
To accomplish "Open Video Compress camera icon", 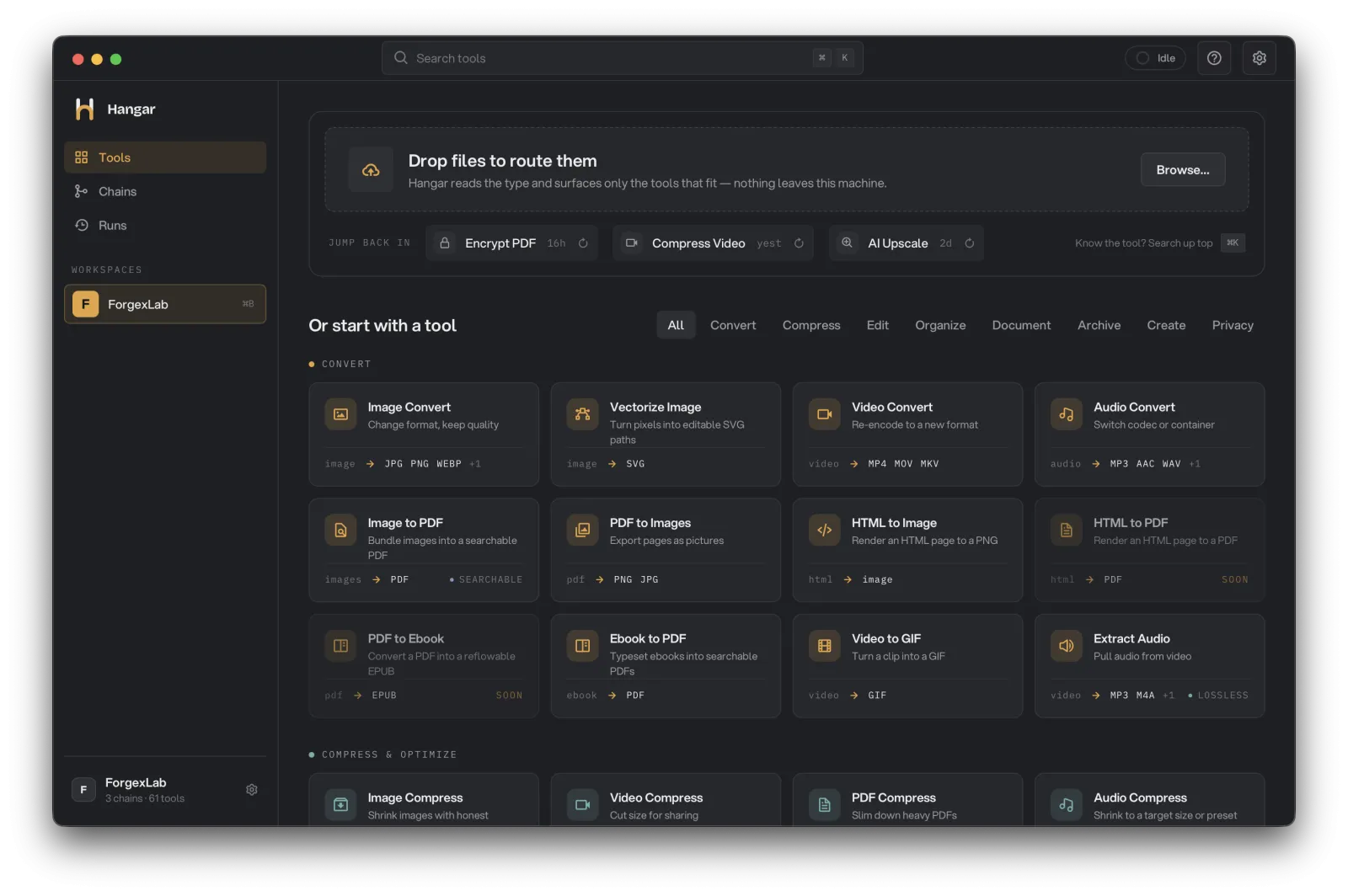I will click(x=582, y=805).
